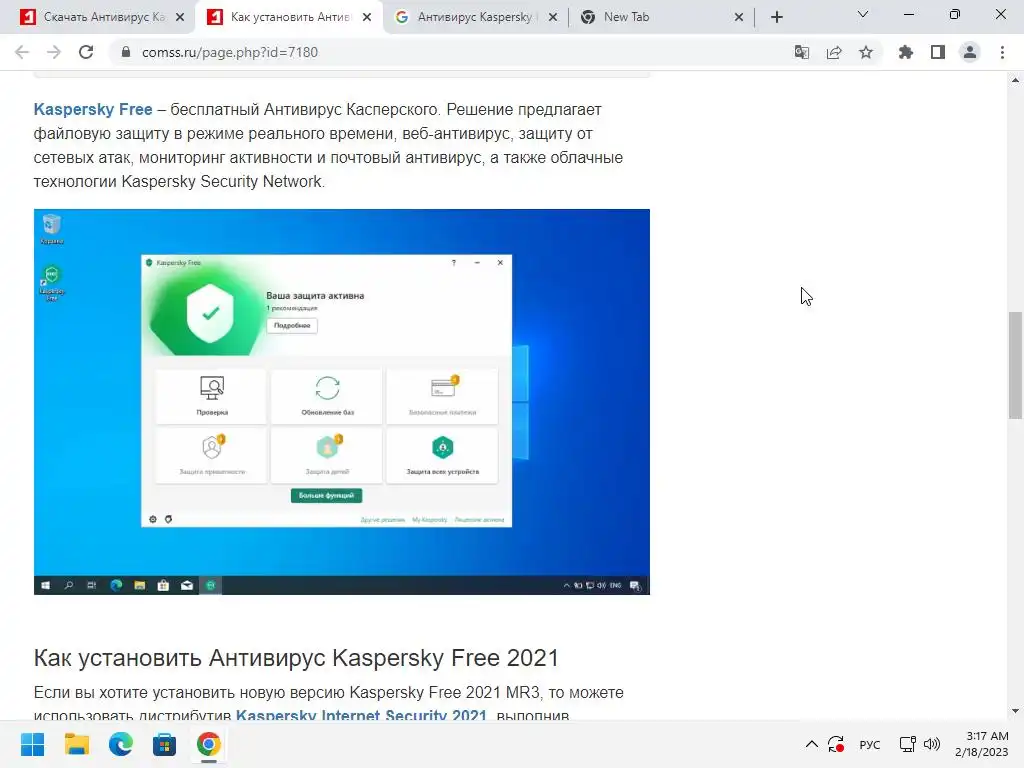Image resolution: width=1024 pixels, height=768 pixels.
Task: Toggle the browser side panel
Action: 938,52
